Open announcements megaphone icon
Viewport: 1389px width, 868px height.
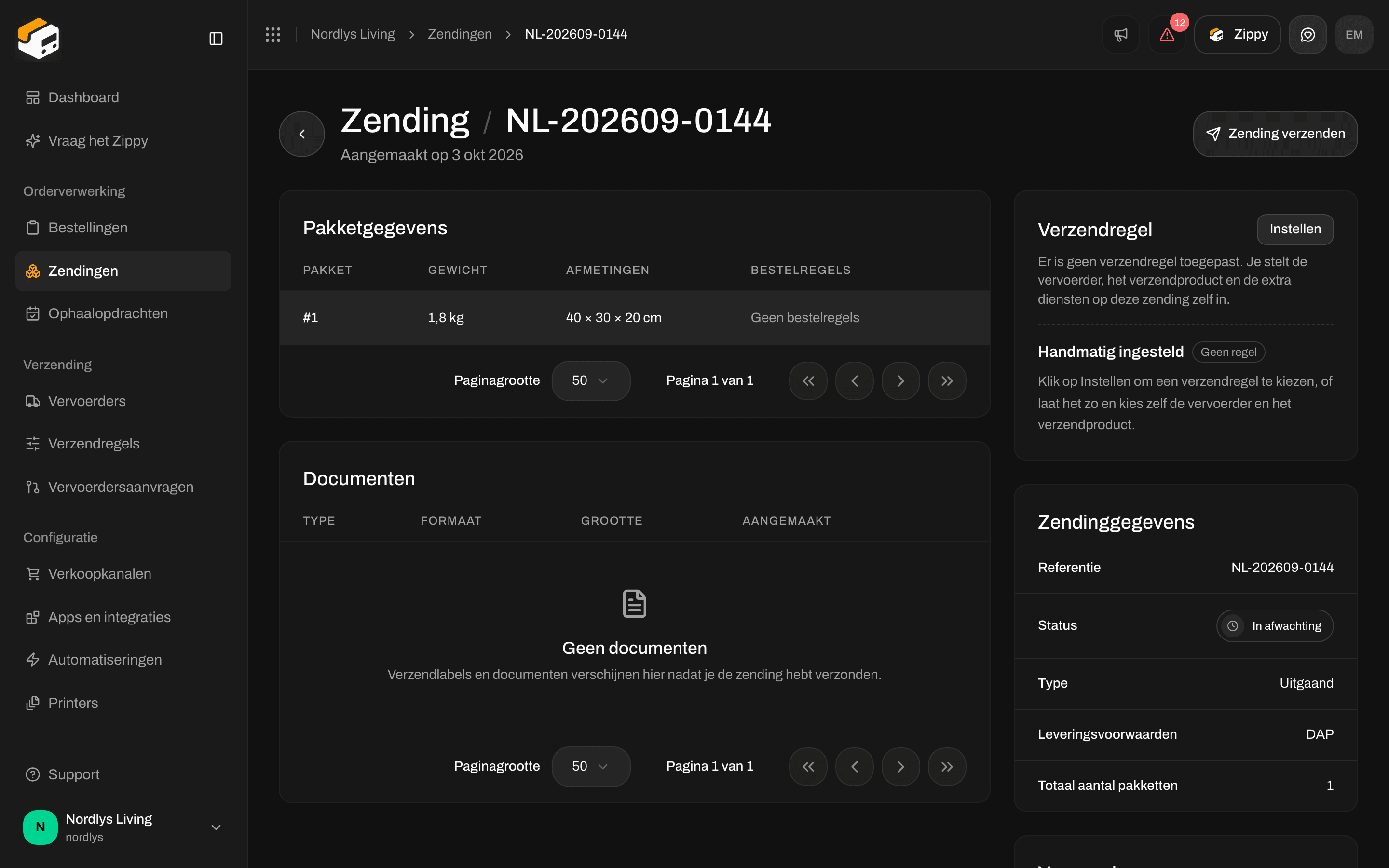[1120, 34]
